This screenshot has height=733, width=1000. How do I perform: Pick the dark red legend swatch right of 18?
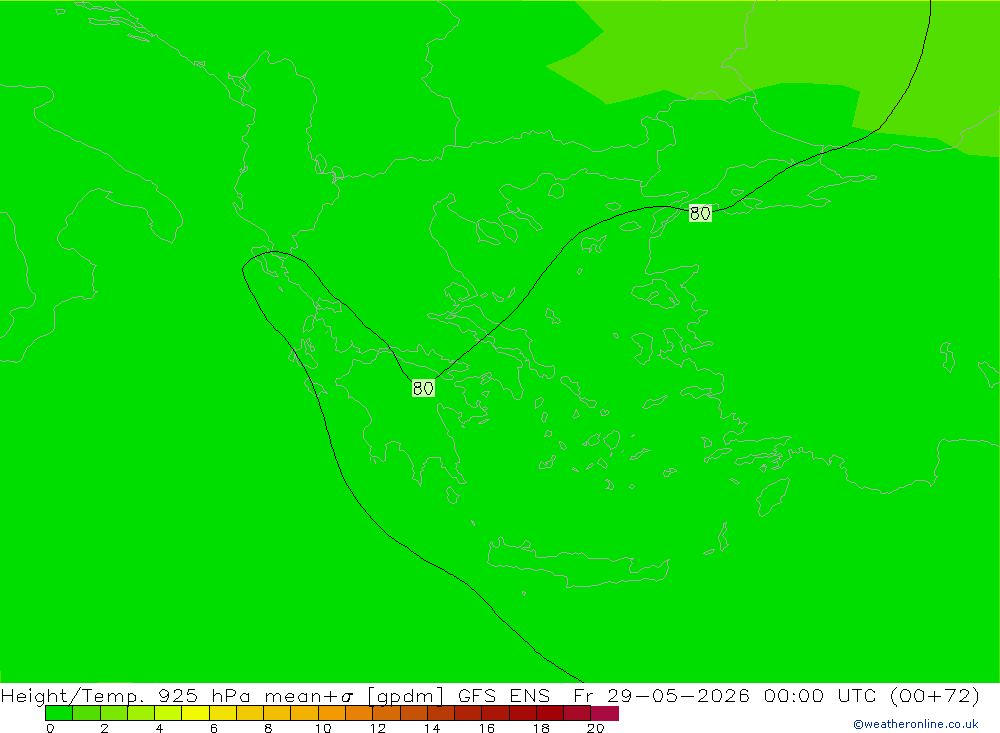550,713
